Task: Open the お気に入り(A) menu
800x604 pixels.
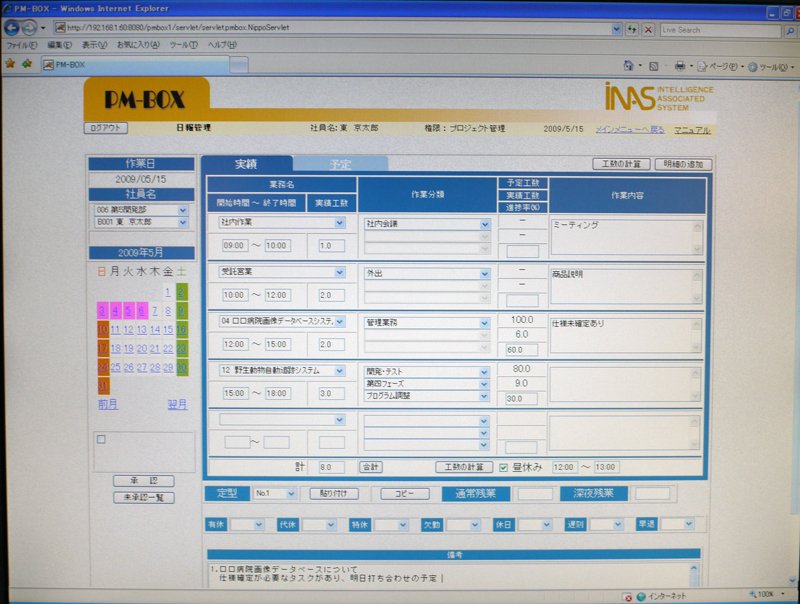Action: pos(138,45)
